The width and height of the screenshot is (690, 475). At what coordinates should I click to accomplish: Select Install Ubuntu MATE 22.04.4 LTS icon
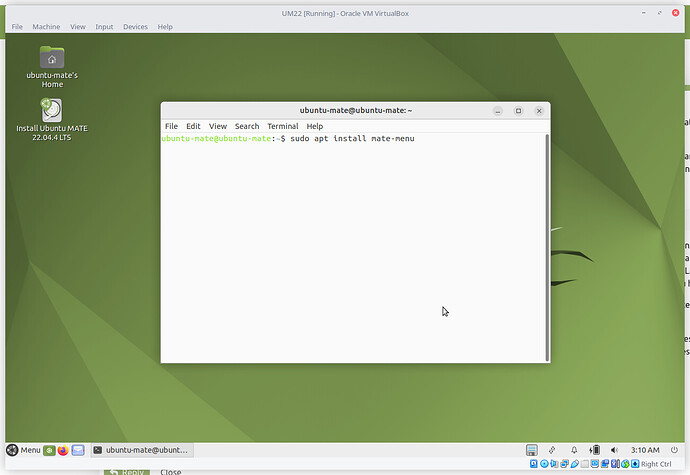point(52,120)
